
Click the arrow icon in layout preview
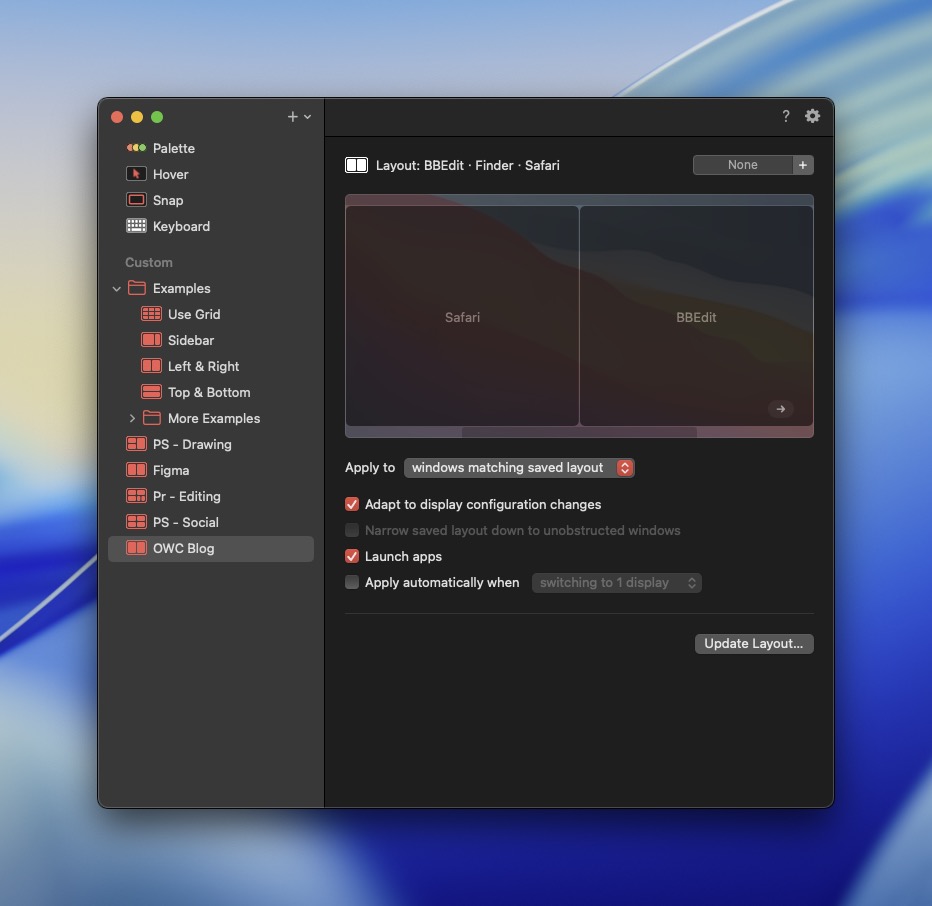click(x=781, y=408)
